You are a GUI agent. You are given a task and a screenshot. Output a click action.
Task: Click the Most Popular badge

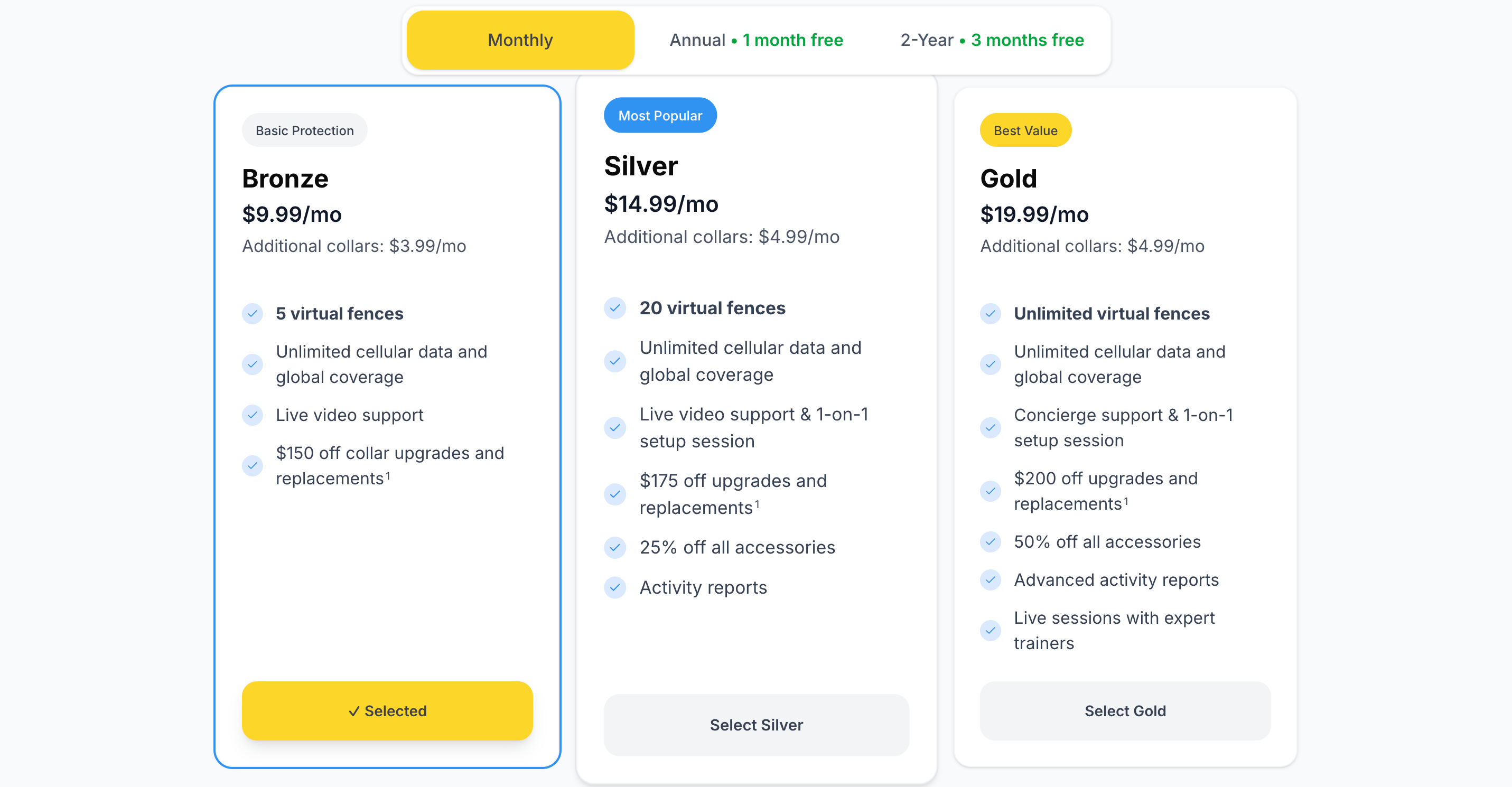point(660,116)
